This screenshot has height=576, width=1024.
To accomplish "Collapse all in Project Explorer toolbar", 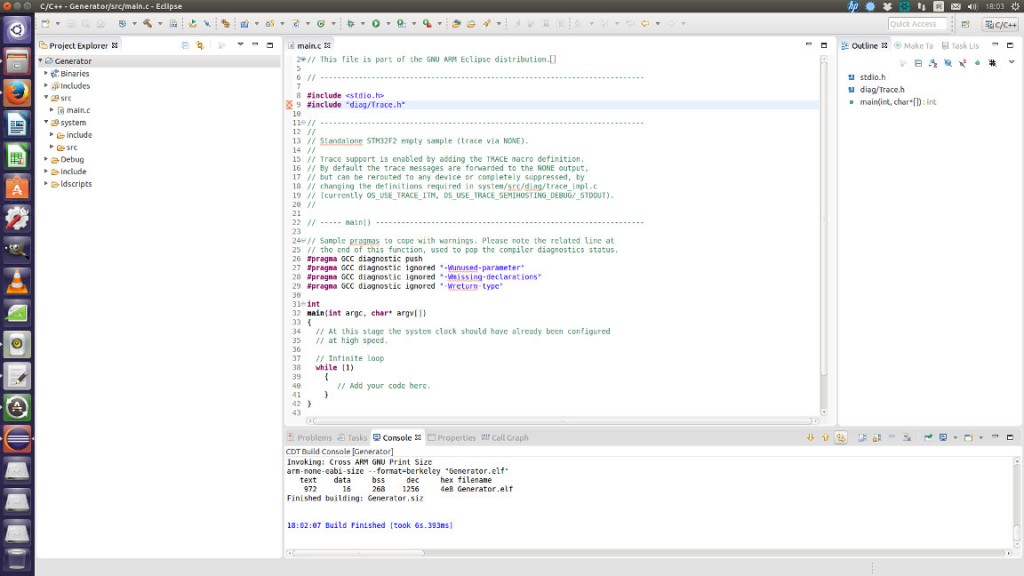I will (185, 45).
